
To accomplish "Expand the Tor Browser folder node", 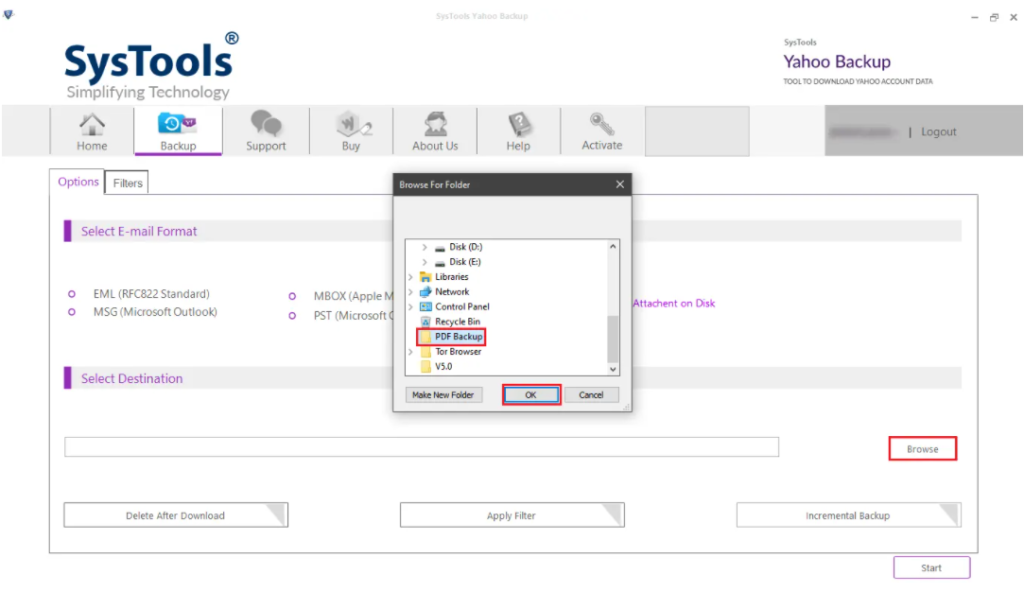I will pyautogui.click(x=411, y=352).
